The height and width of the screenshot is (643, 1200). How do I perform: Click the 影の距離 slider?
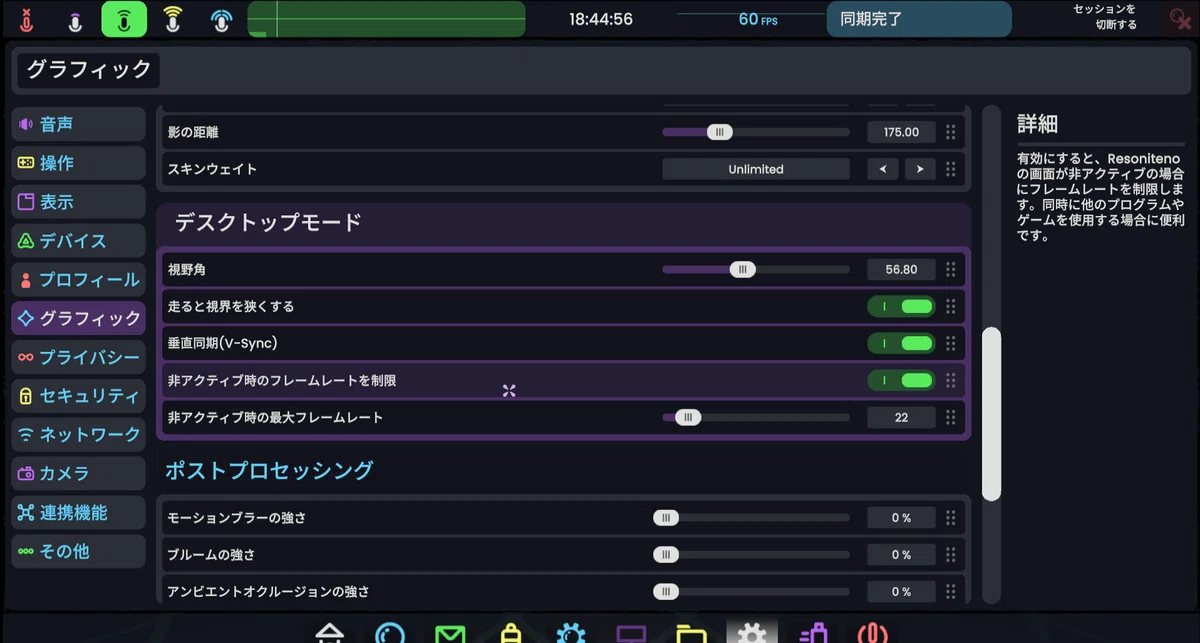pyautogui.click(x=756, y=132)
